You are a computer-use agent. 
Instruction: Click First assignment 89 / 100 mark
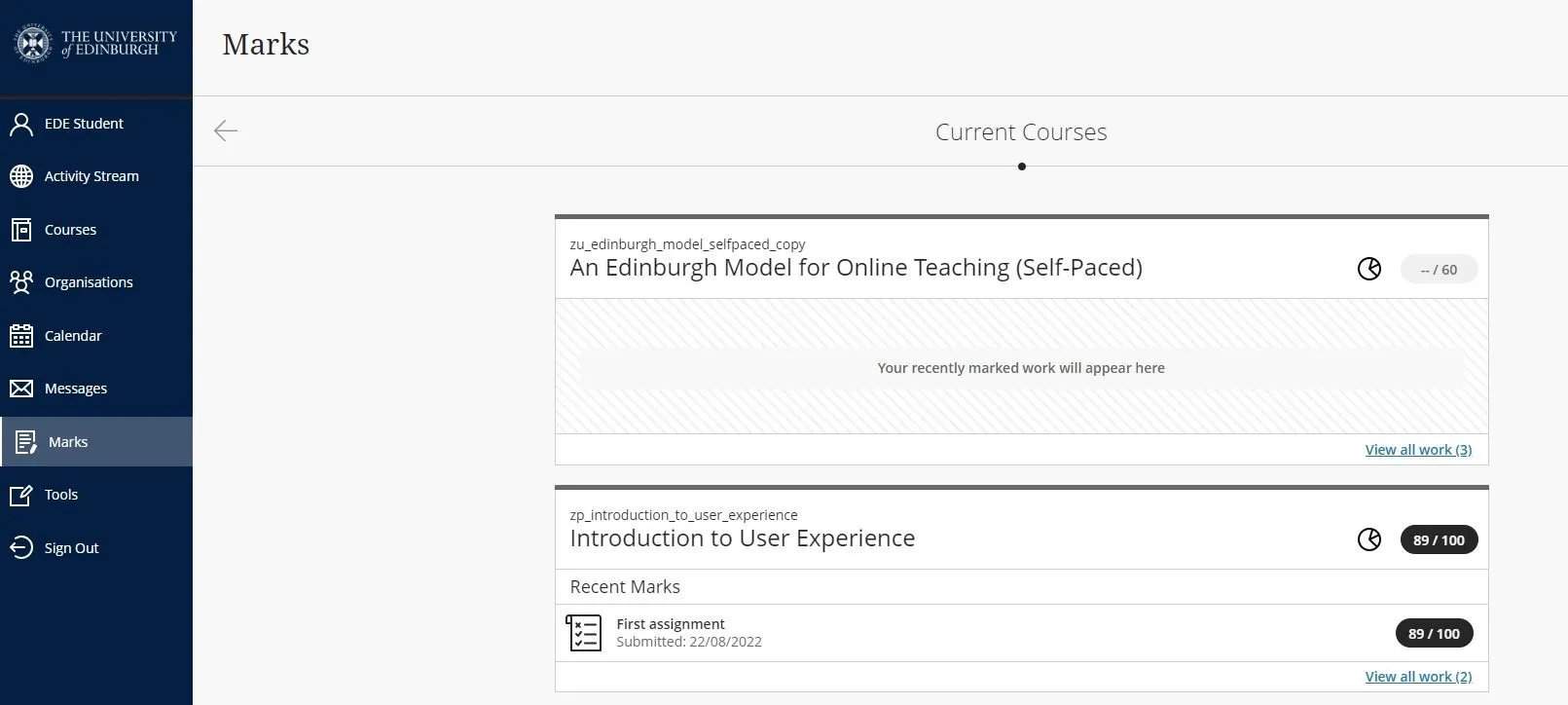1434,634
